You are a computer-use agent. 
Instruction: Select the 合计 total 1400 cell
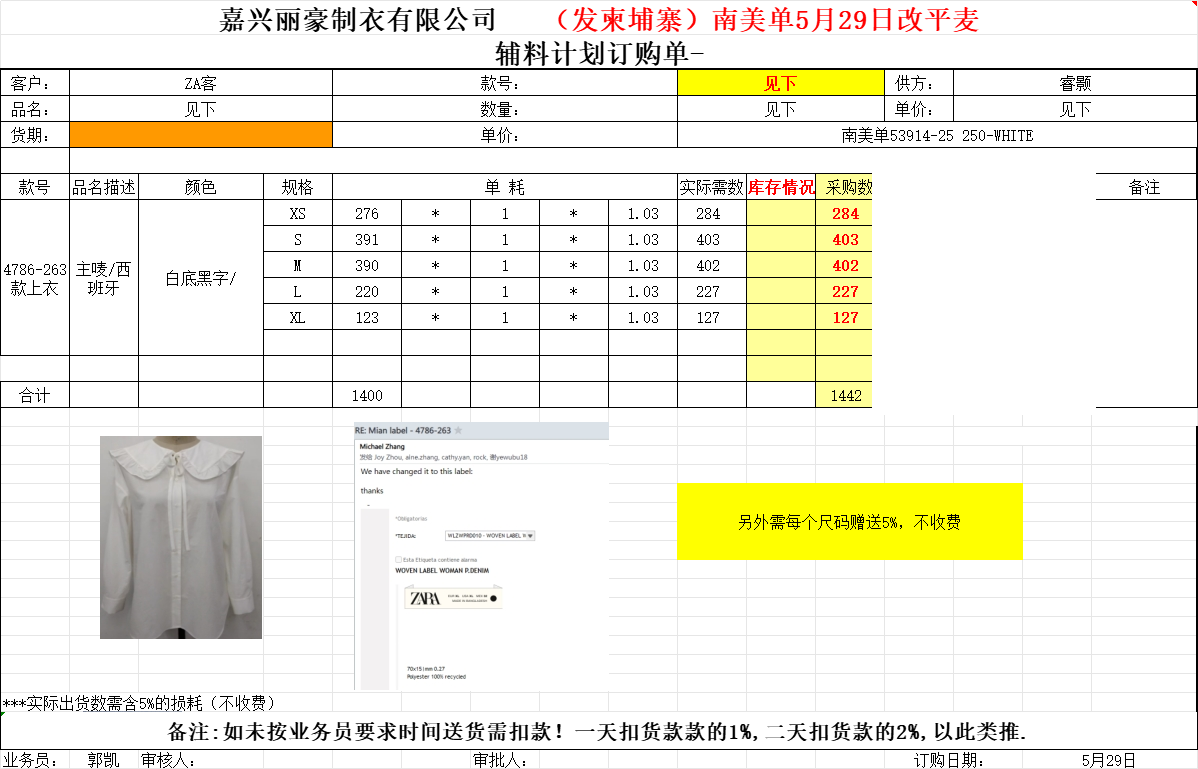click(367, 396)
